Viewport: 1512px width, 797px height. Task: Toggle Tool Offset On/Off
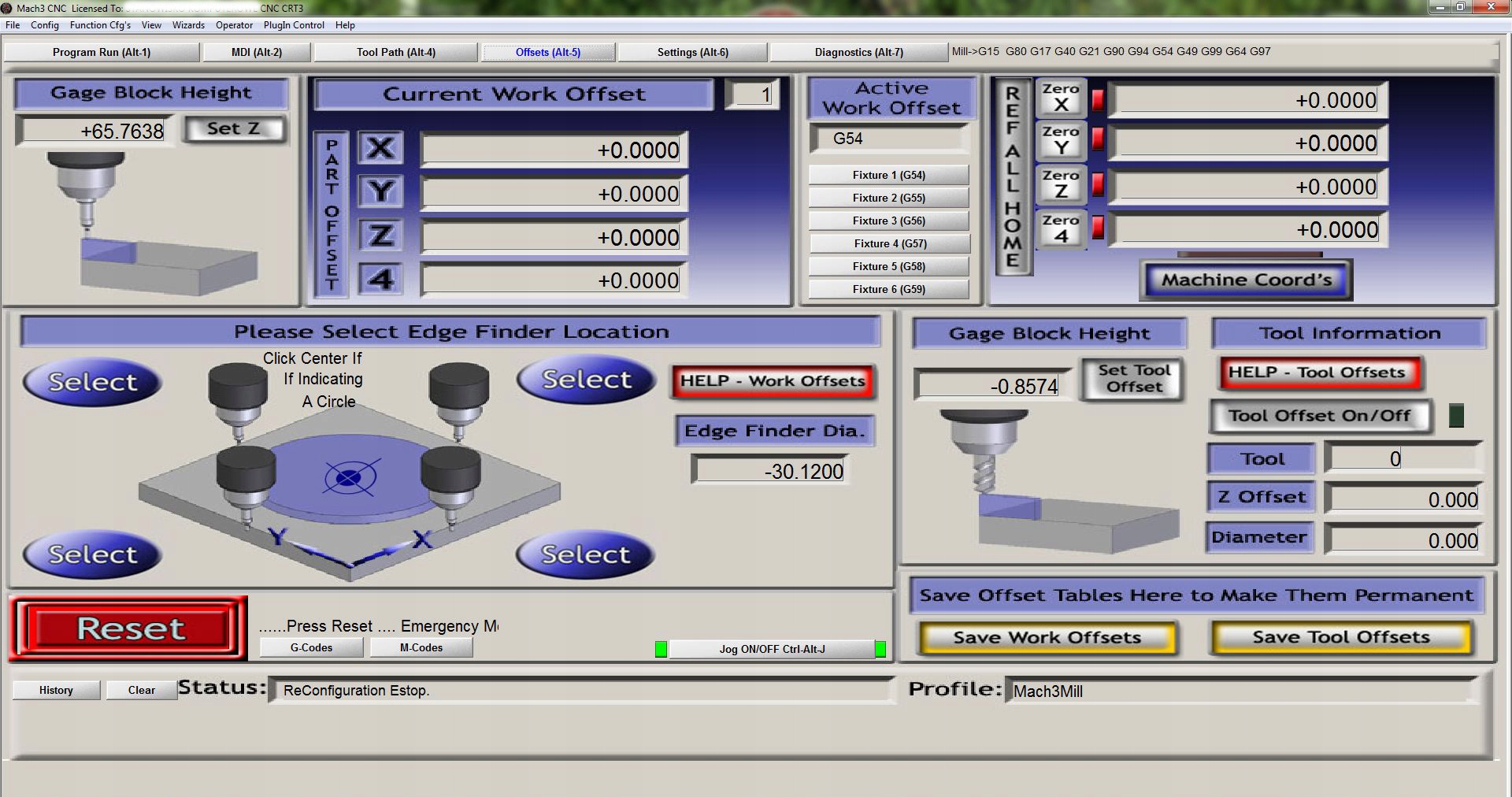click(1320, 416)
